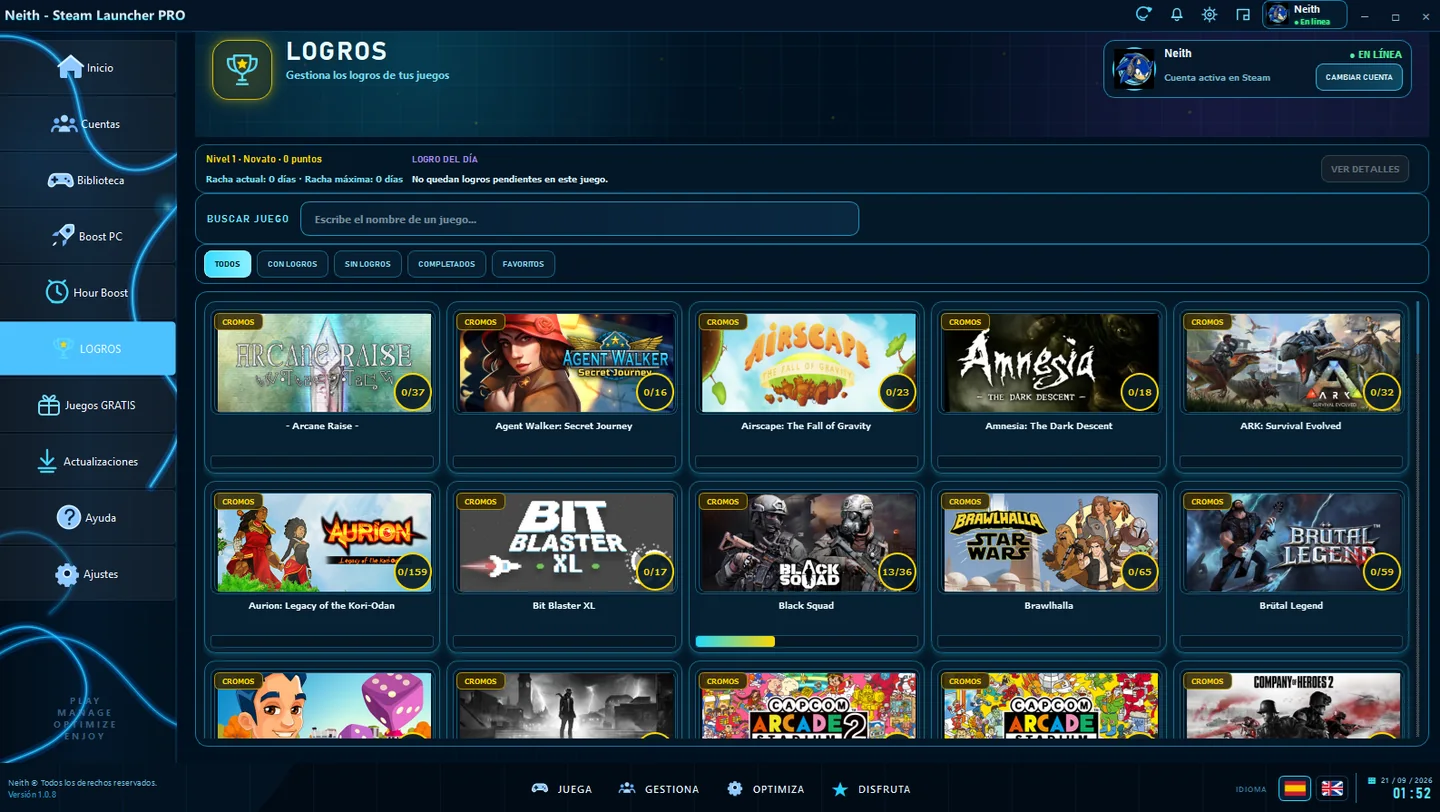Switch language with the UK flag
Viewport: 1440px width, 812px height.
click(1332, 788)
